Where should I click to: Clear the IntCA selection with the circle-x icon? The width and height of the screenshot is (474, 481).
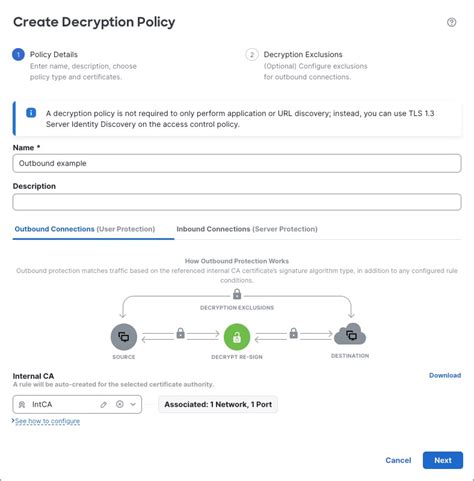point(120,404)
